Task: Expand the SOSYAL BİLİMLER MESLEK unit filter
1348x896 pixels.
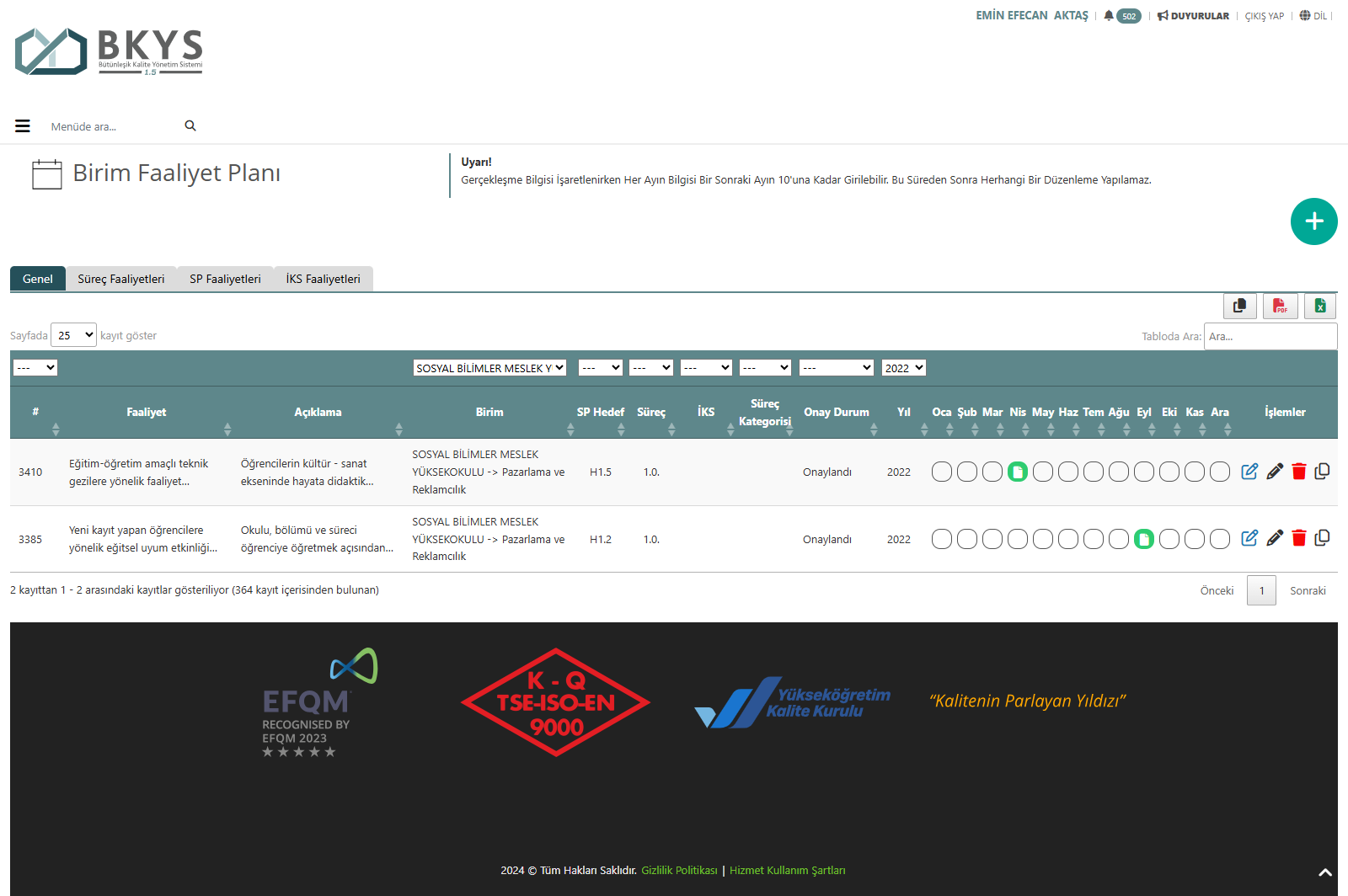Action: click(x=489, y=368)
